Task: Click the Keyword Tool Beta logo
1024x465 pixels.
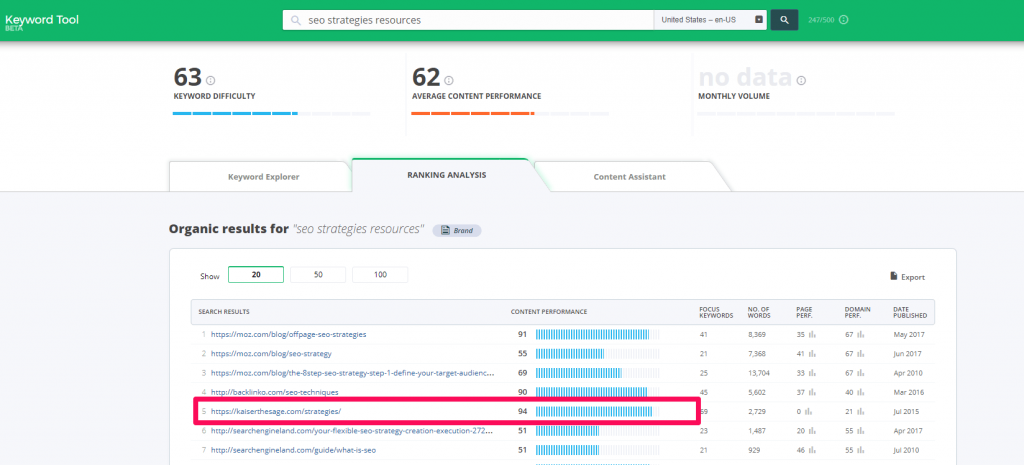Action: click(x=42, y=22)
